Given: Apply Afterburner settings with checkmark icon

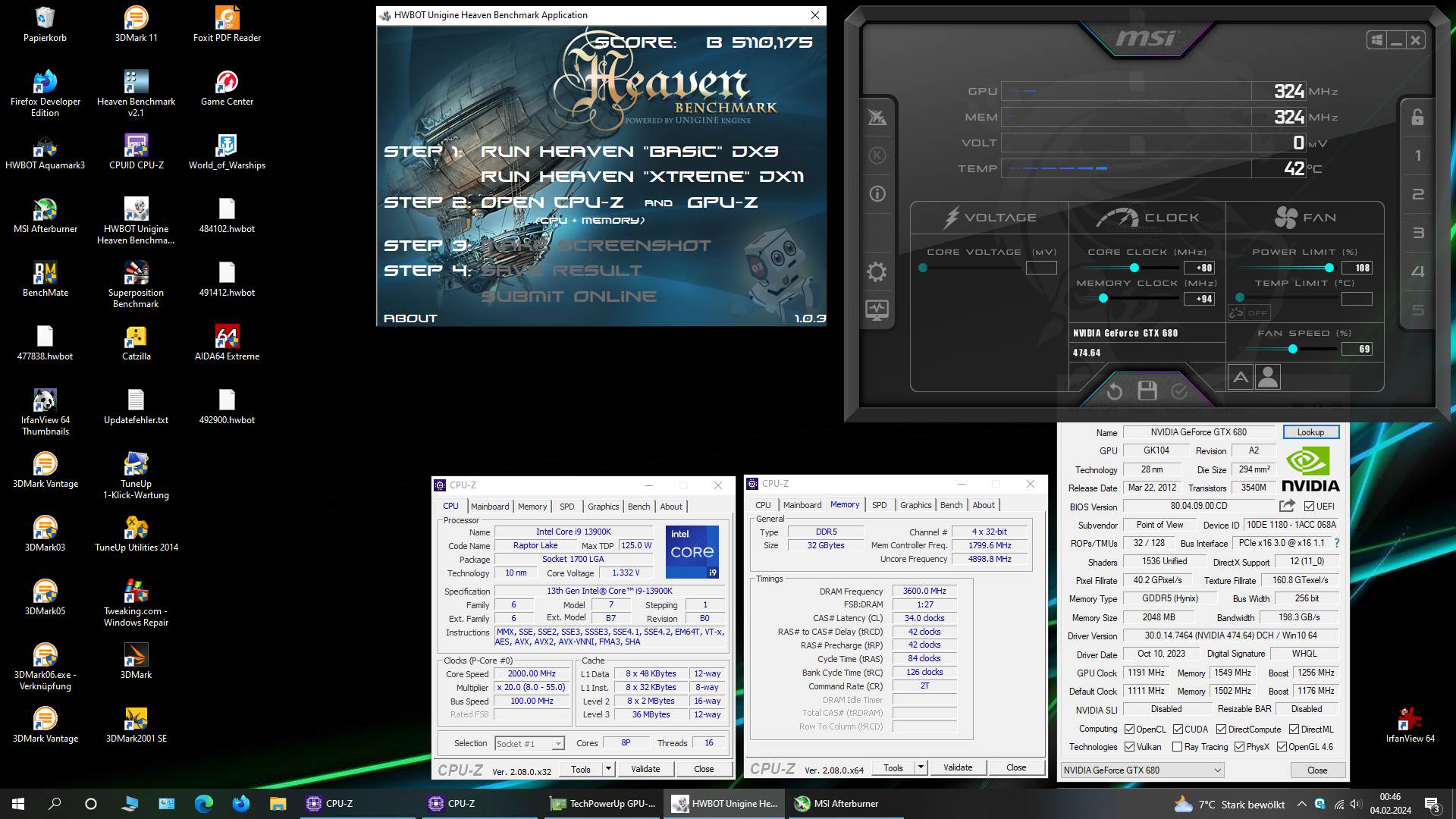Looking at the screenshot, I should [1179, 391].
